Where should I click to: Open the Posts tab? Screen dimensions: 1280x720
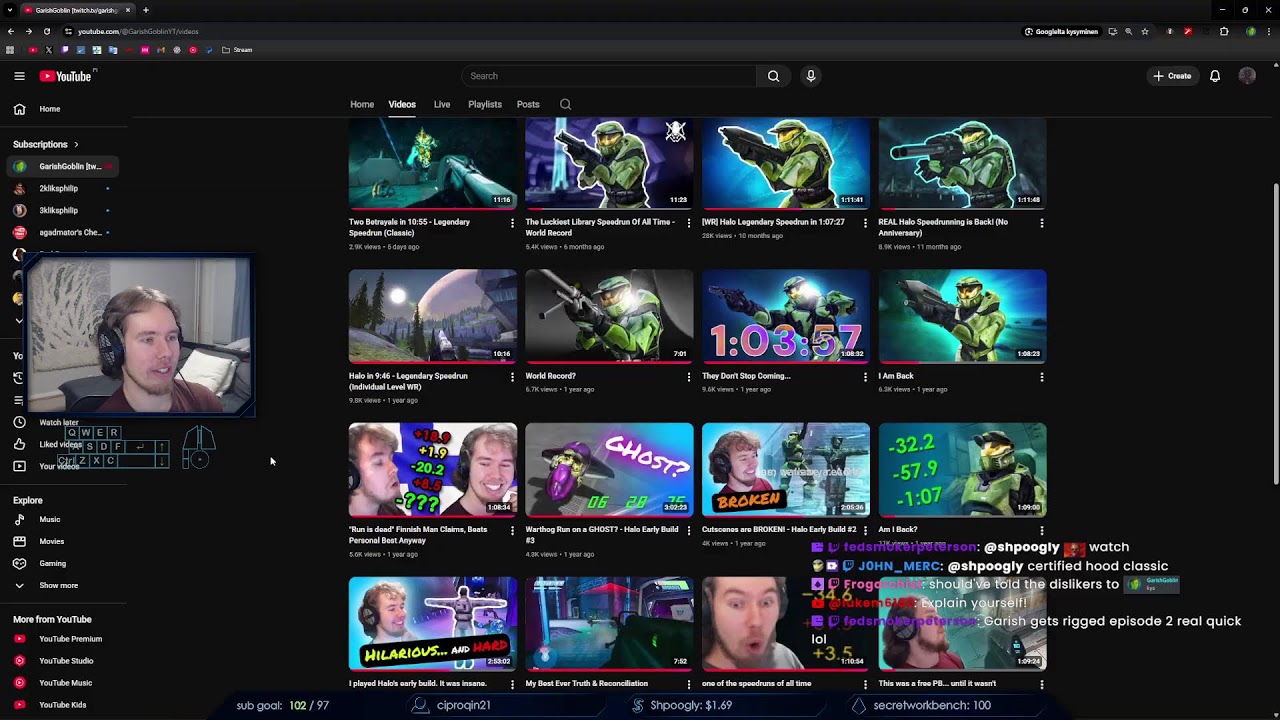pyautogui.click(x=528, y=104)
